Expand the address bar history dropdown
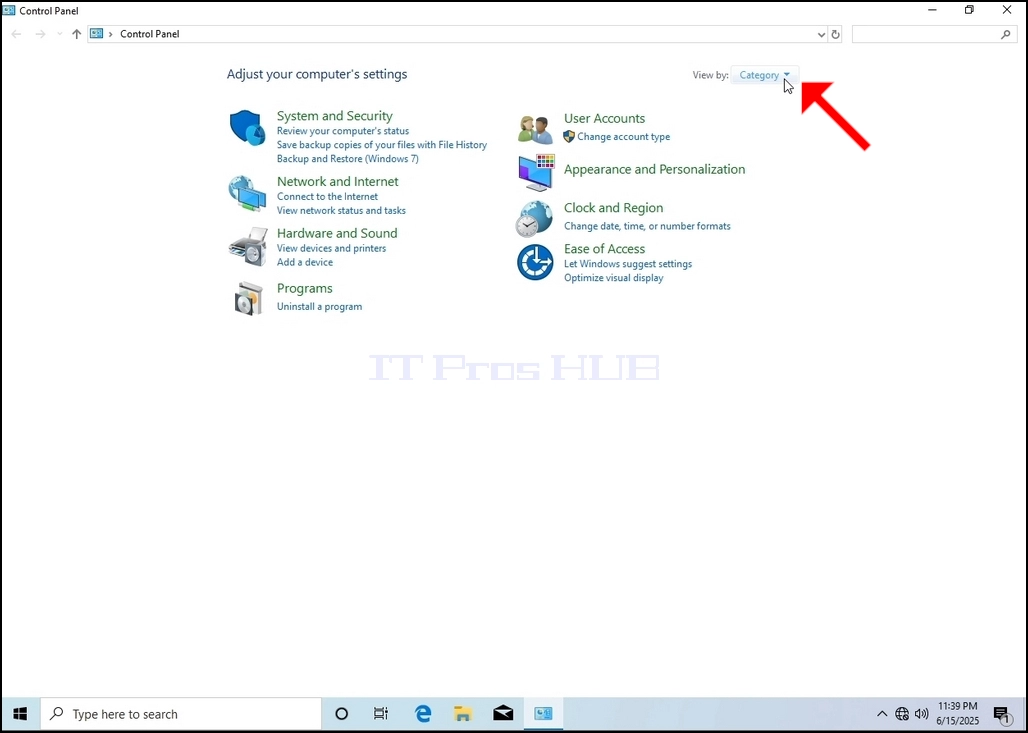 point(821,35)
